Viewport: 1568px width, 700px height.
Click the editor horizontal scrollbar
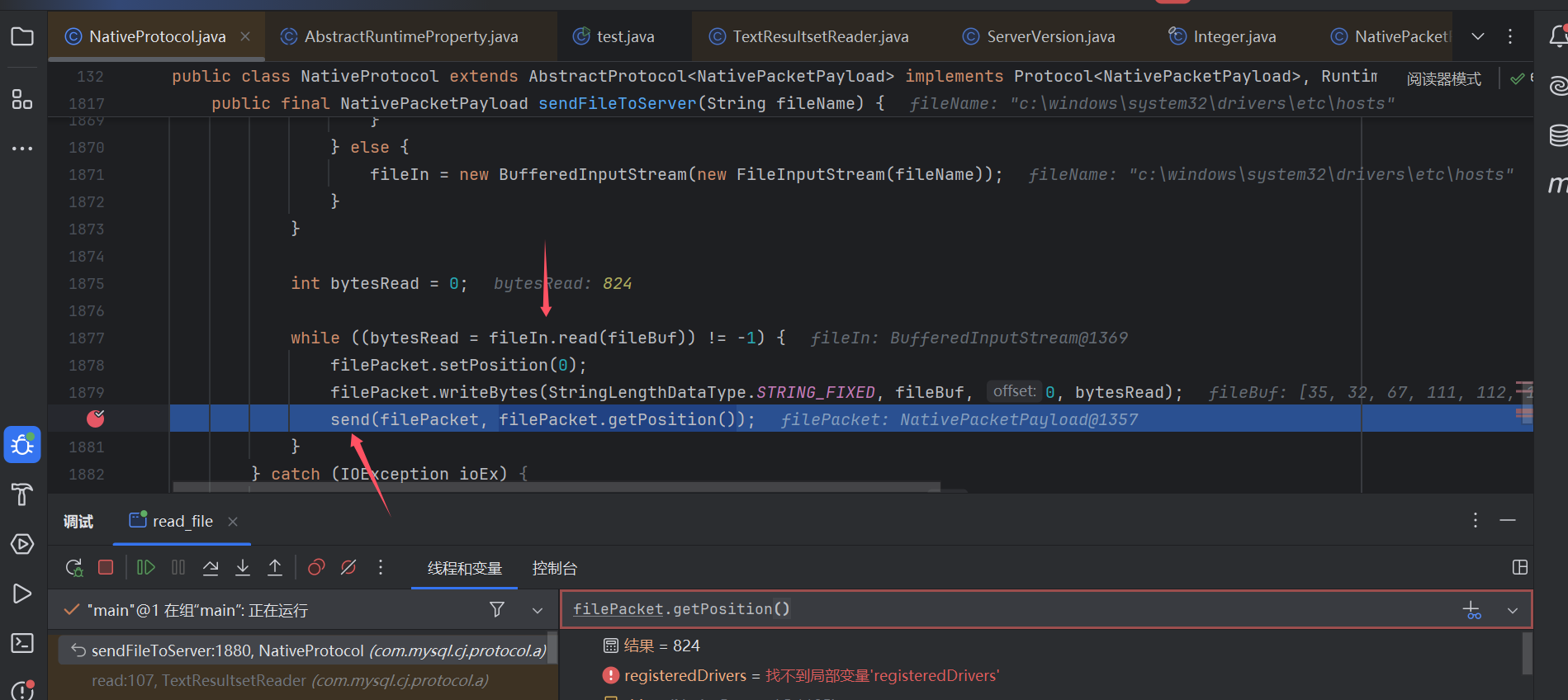coord(557,487)
